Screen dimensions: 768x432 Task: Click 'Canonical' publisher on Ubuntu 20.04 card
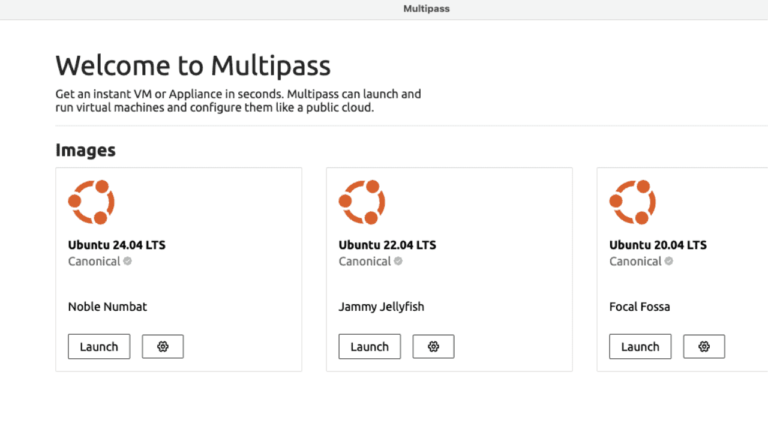coord(635,261)
